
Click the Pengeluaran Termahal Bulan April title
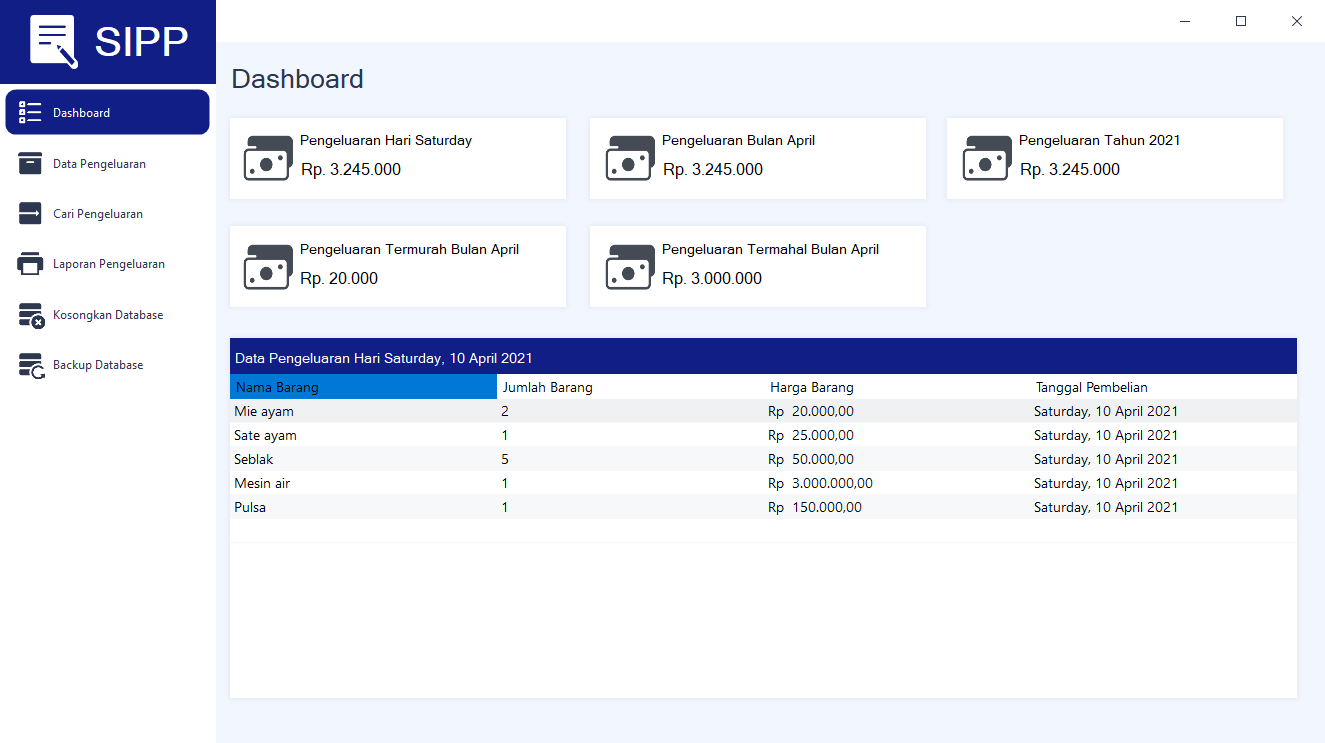pyautogui.click(x=771, y=249)
